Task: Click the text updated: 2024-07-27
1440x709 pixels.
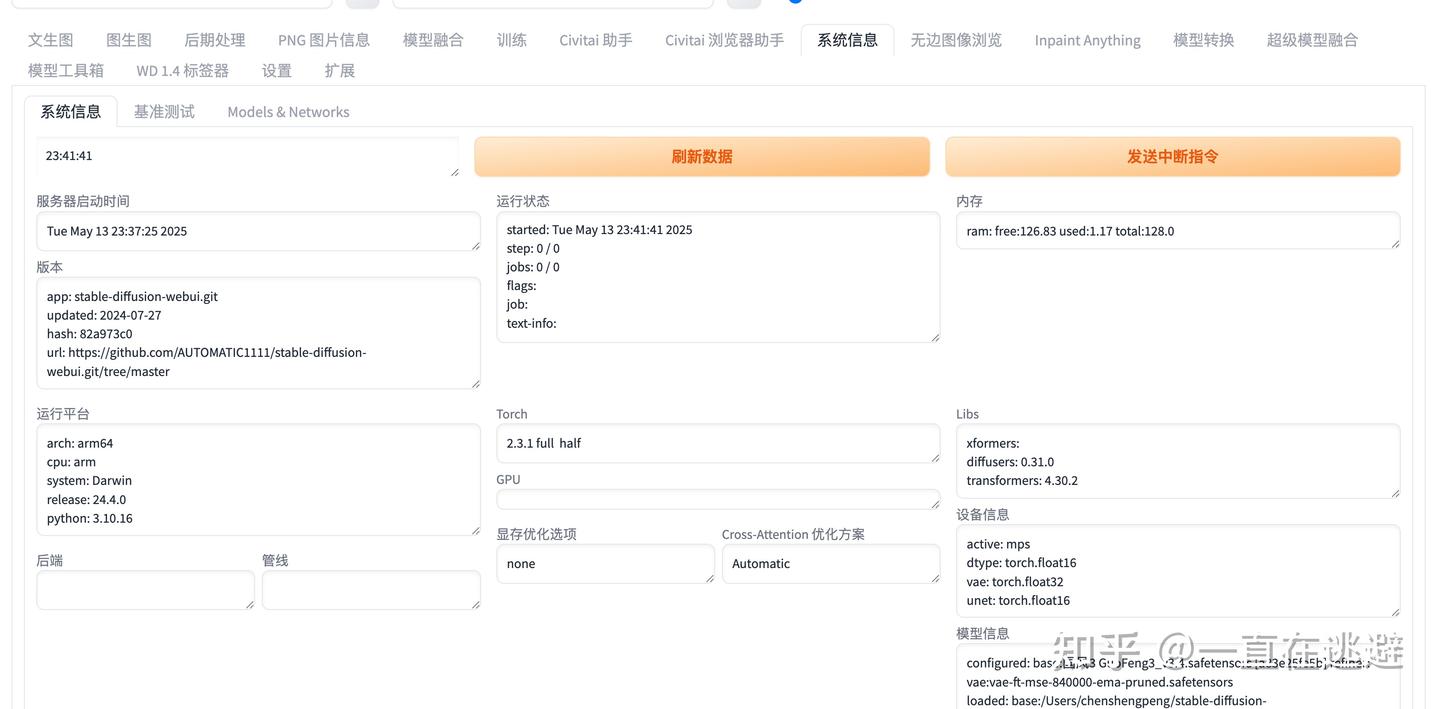Action: coord(104,315)
